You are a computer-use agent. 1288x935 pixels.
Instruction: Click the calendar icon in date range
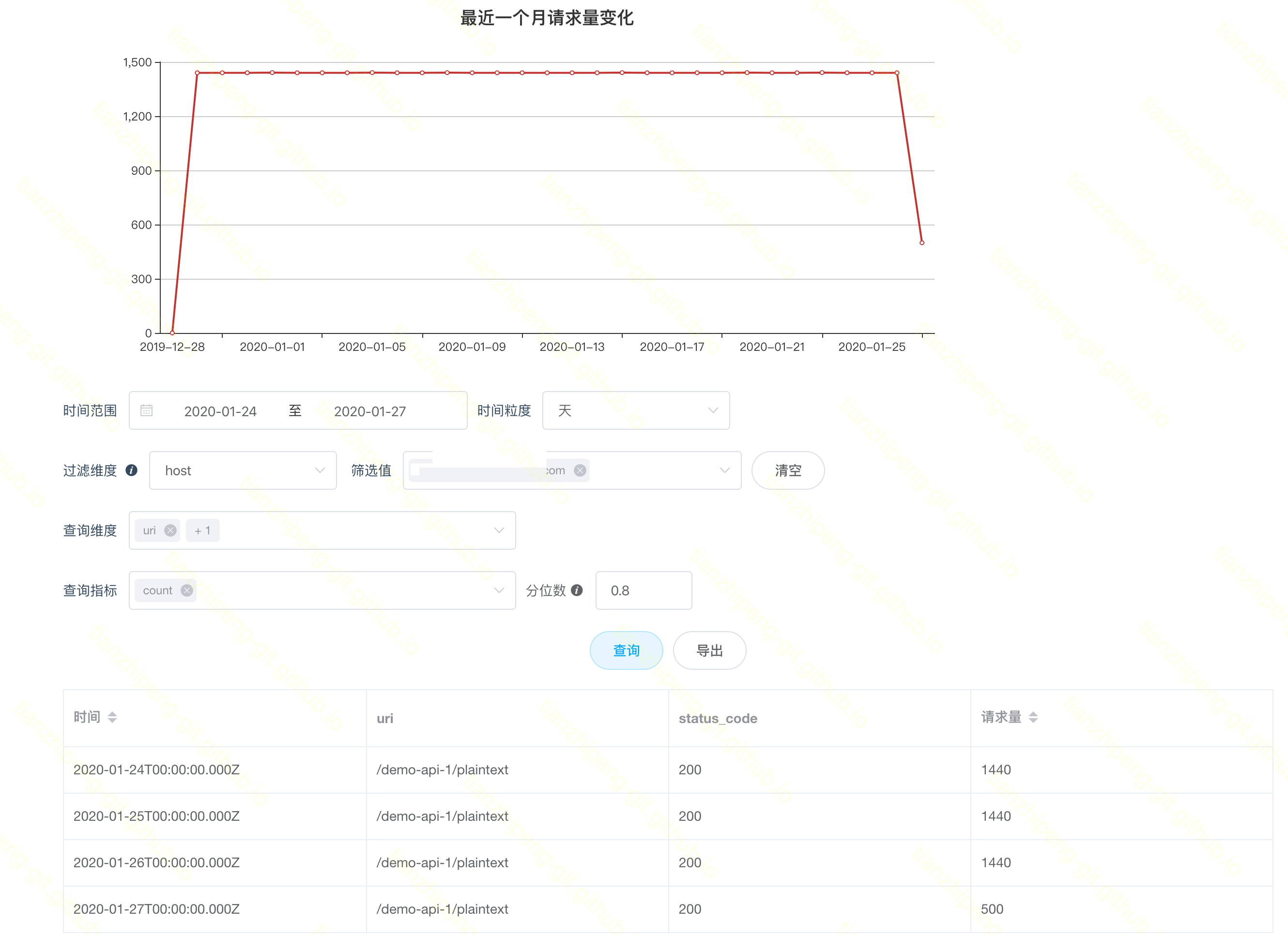click(147, 410)
